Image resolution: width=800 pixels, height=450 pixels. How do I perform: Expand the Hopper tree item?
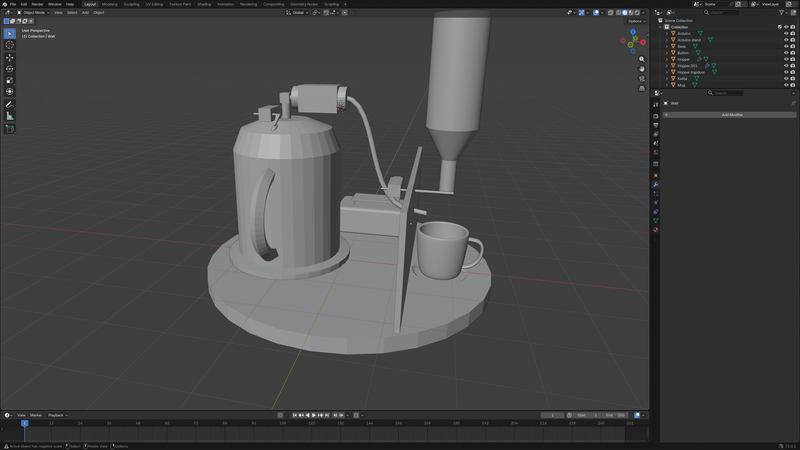(667, 59)
